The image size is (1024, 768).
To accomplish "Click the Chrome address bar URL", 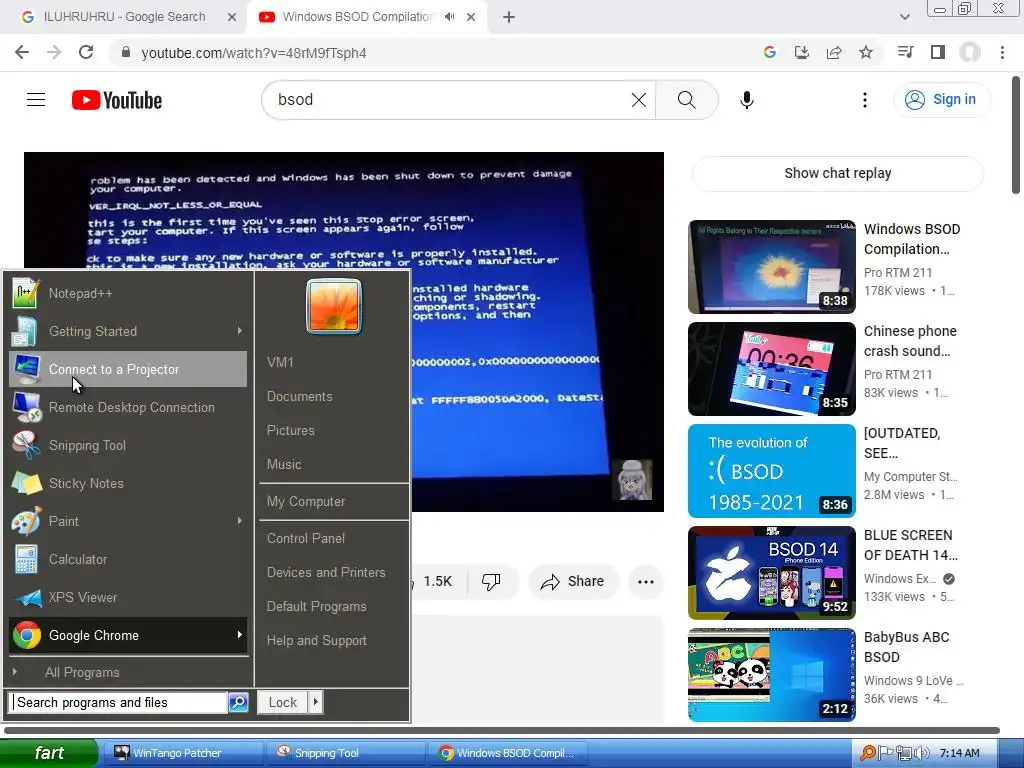I will pyautogui.click(x=253, y=53).
